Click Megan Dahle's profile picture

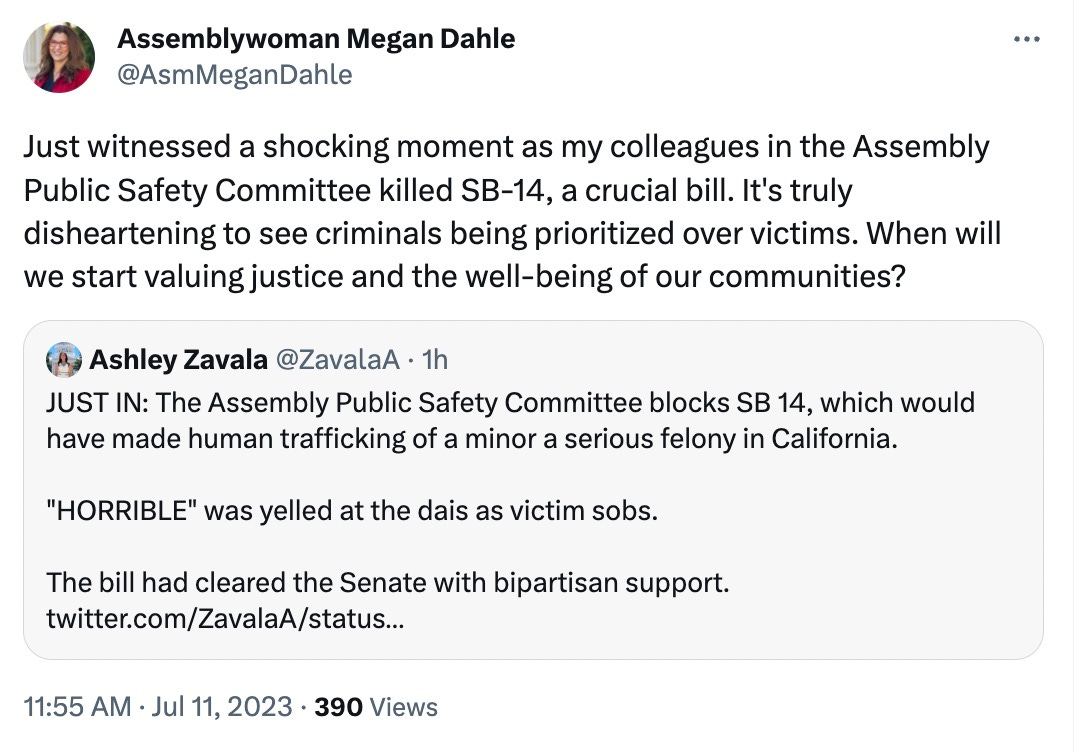pos(59,58)
